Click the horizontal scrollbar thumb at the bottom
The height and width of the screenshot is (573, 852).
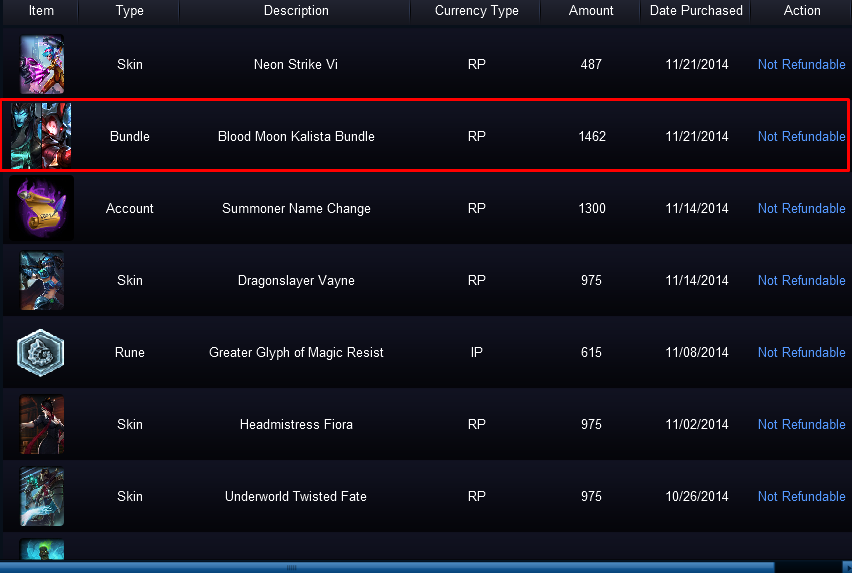387,568
